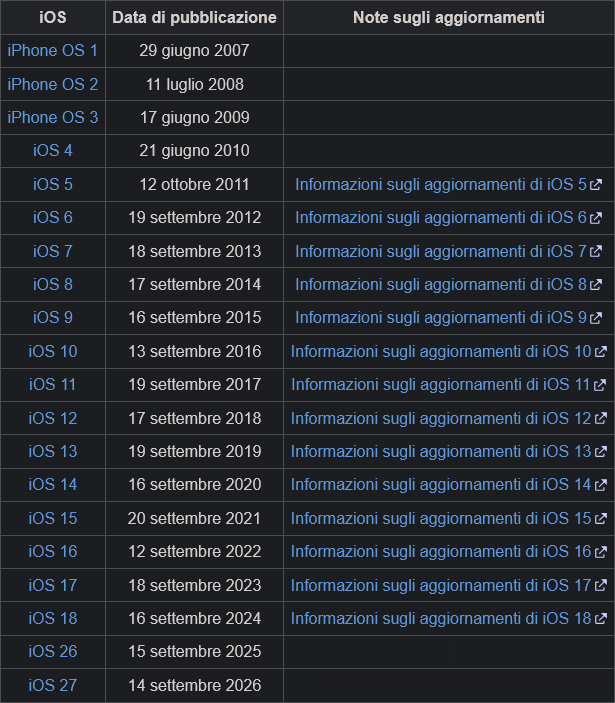Click the Note sugli aggiornamenti header
615x703 pixels.
(x=449, y=17)
